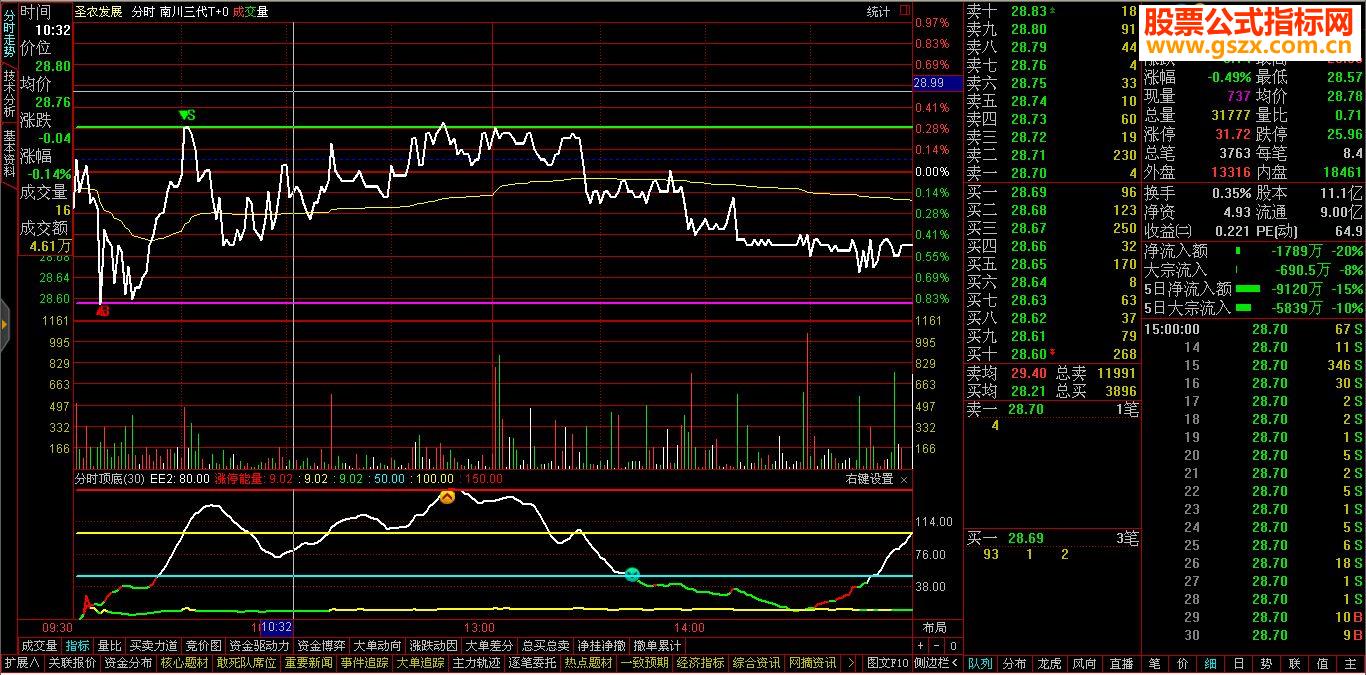The height and width of the screenshot is (675, 1366).
Task: Open the 经济指标 bottom tab
Action: 700,663
